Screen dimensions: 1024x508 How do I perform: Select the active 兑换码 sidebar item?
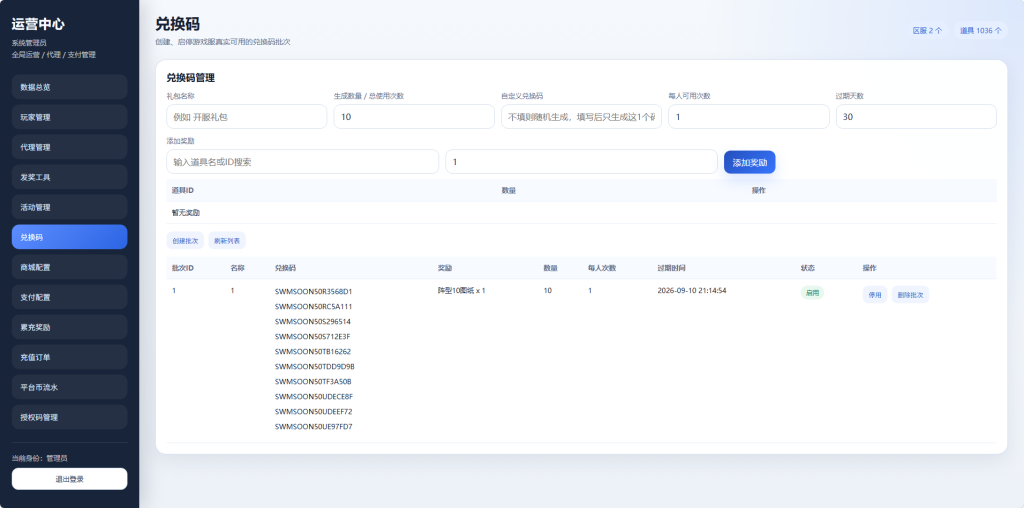point(69,237)
